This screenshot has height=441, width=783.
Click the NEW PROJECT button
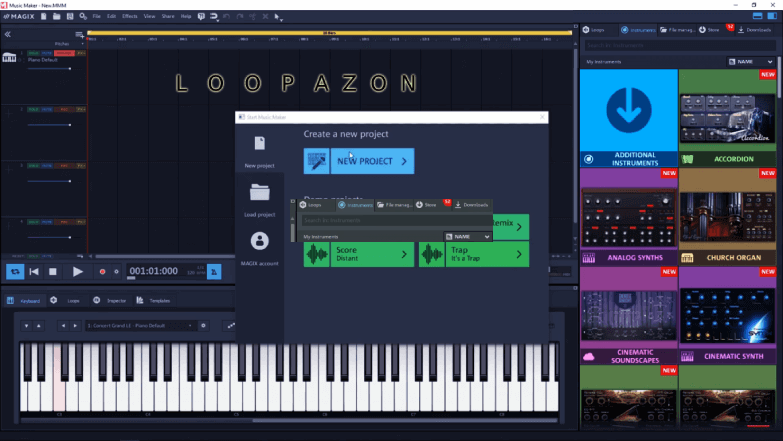point(359,161)
